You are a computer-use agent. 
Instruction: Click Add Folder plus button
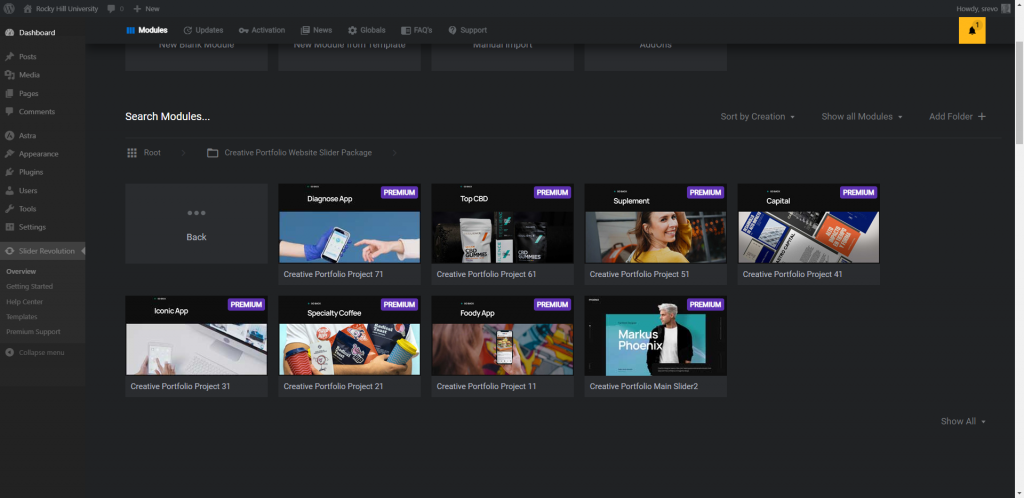pos(957,117)
